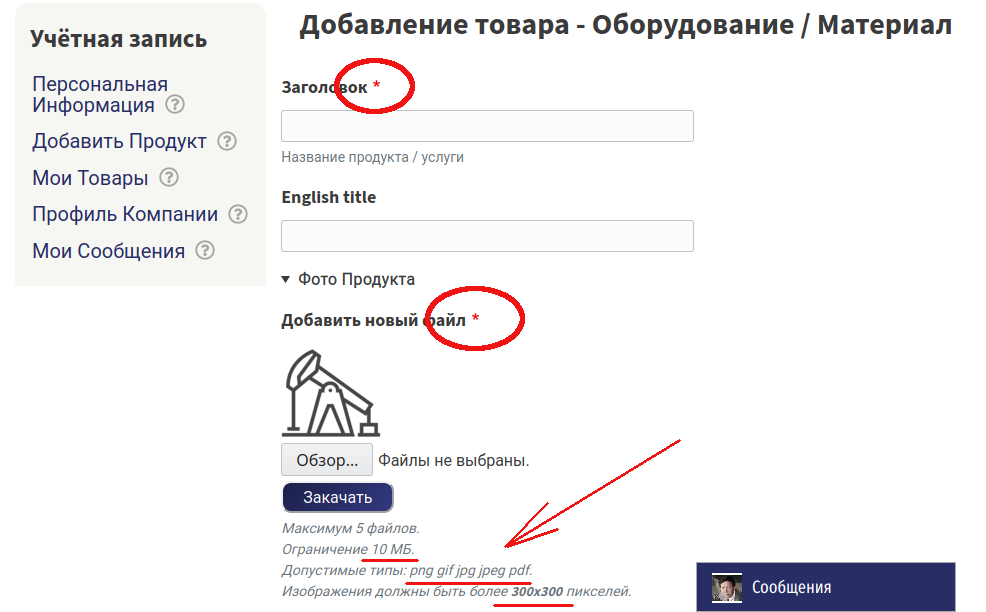
Task: Open Мои Товары in sidebar
Action: pyautogui.click(x=91, y=178)
